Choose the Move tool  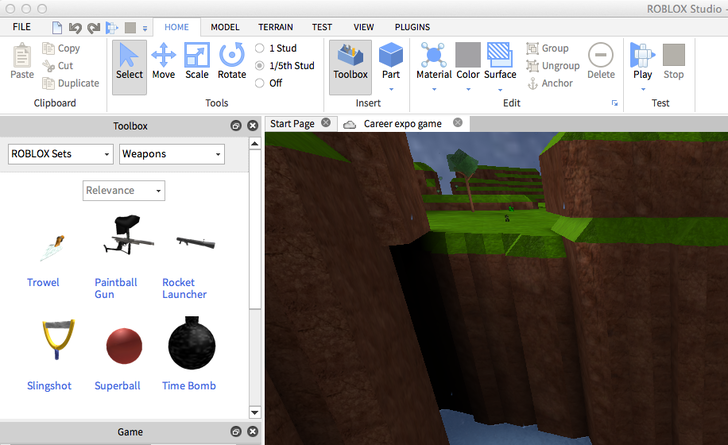tap(163, 61)
